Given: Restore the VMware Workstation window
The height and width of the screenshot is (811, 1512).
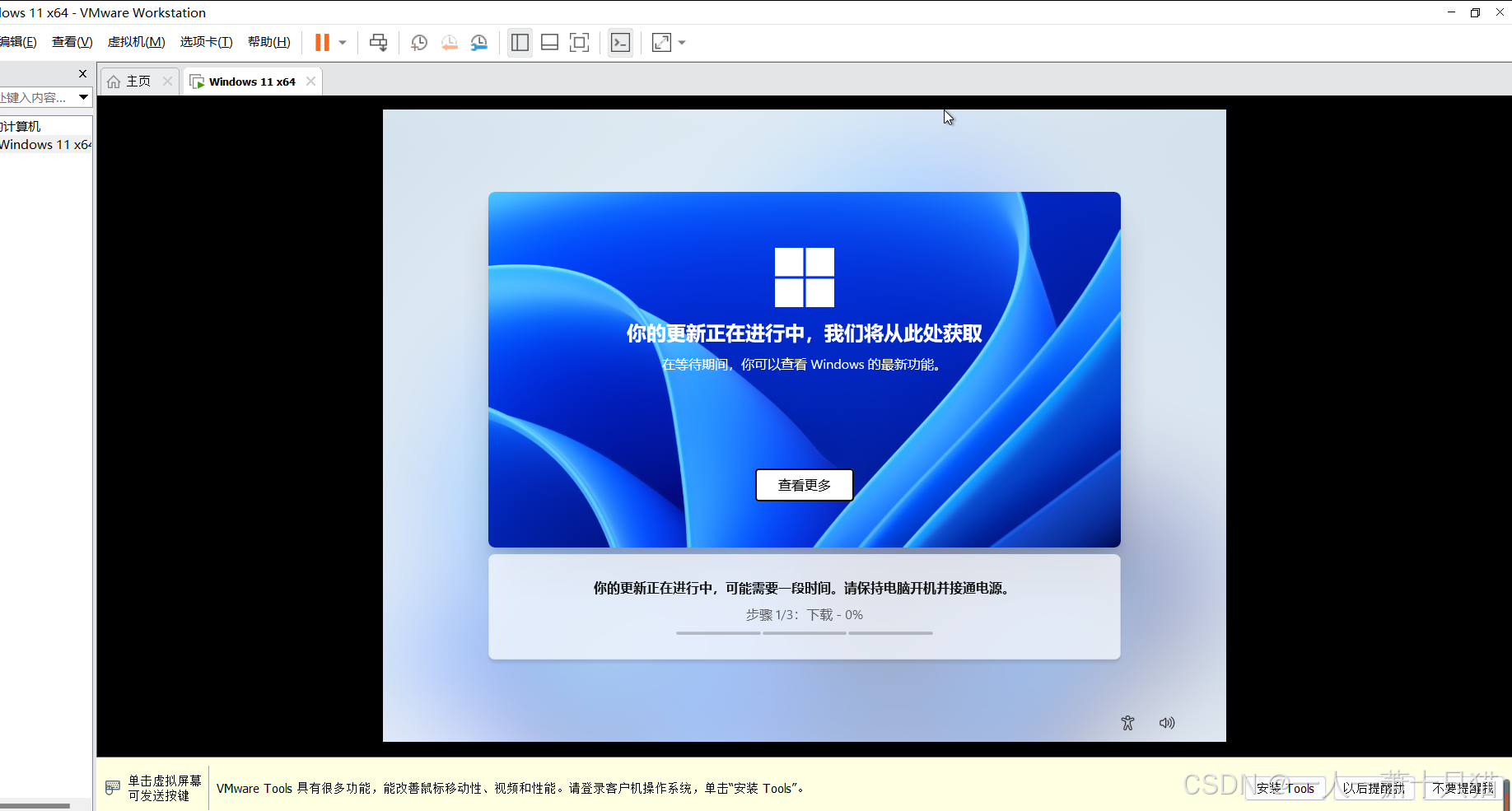Looking at the screenshot, I should coord(1475,12).
